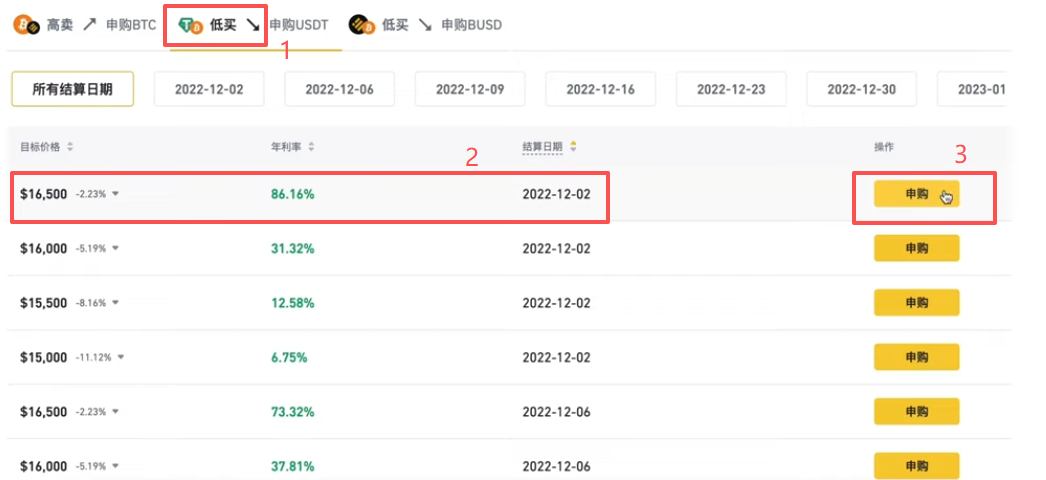Open the 高卖 申购BTC tab
The width and height of the screenshot is (1046, 480).
tap(85, 25)
